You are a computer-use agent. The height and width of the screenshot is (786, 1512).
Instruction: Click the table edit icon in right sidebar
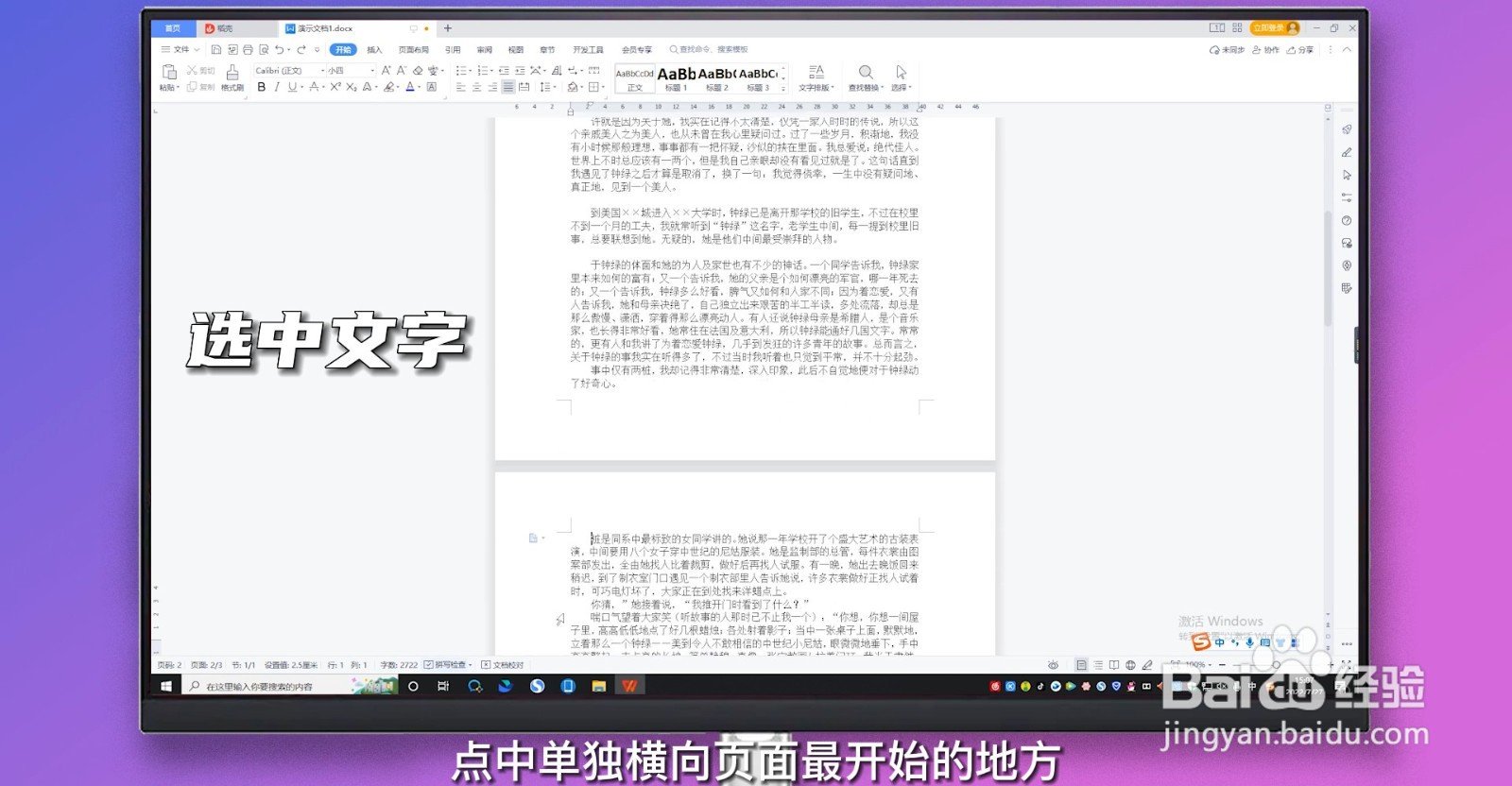(x=1347, y=288)
